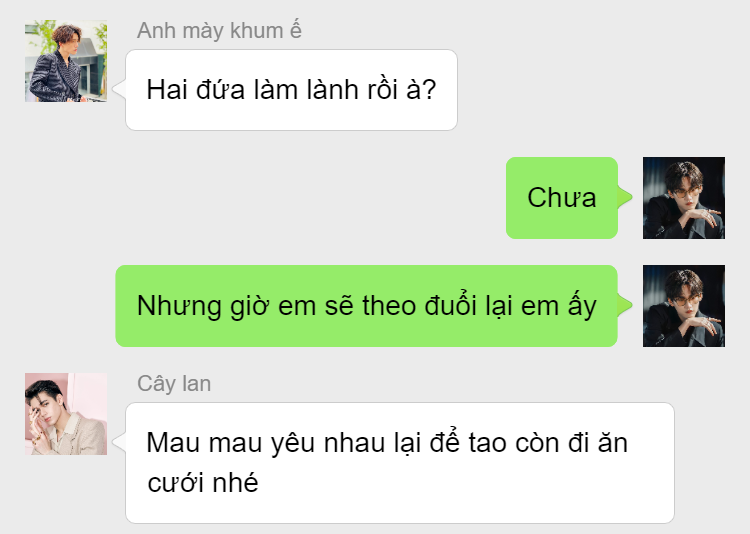Click the sender name Anh mày khum ế

point(219,31)
